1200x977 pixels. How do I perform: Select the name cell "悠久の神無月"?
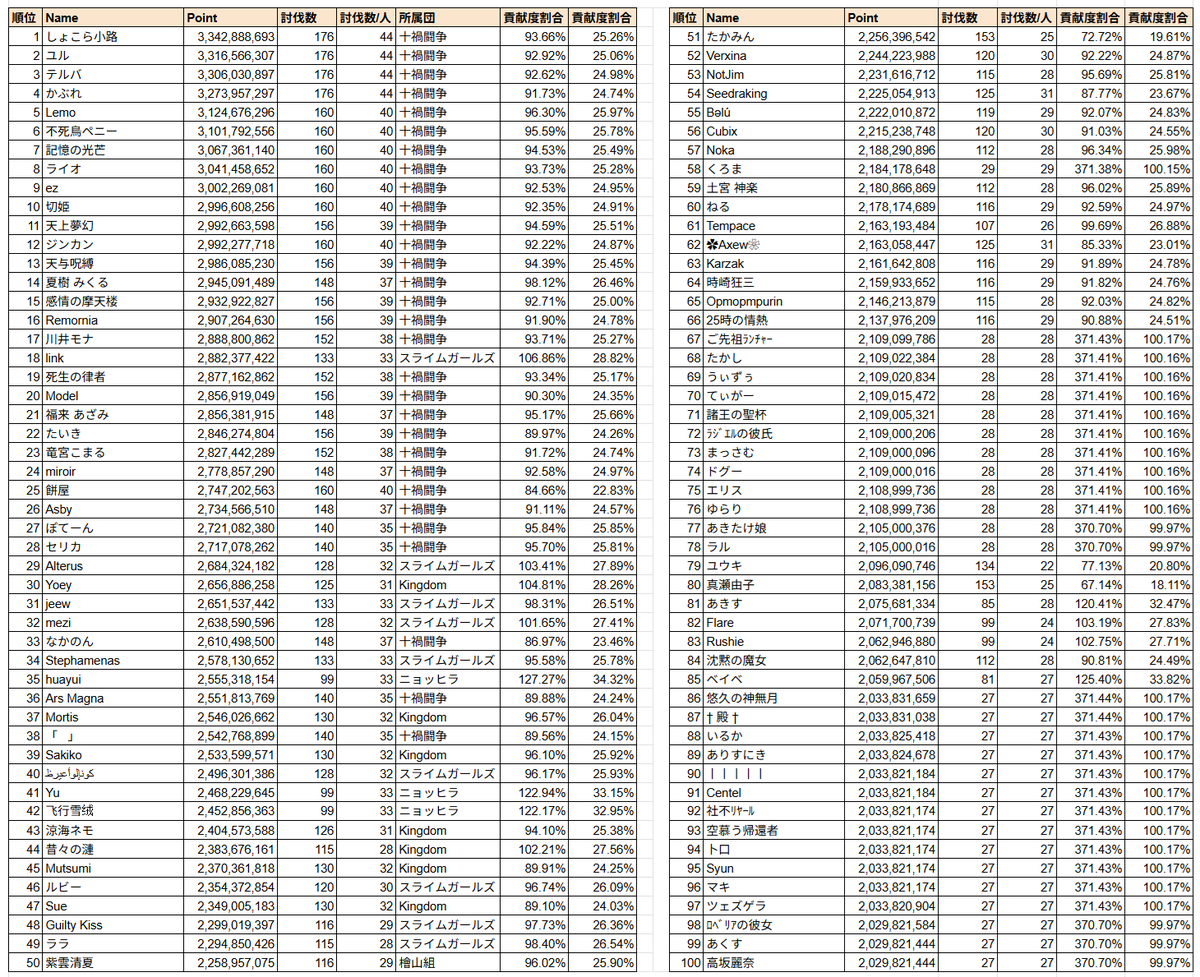pyautogui.click(x=773, y=698)
